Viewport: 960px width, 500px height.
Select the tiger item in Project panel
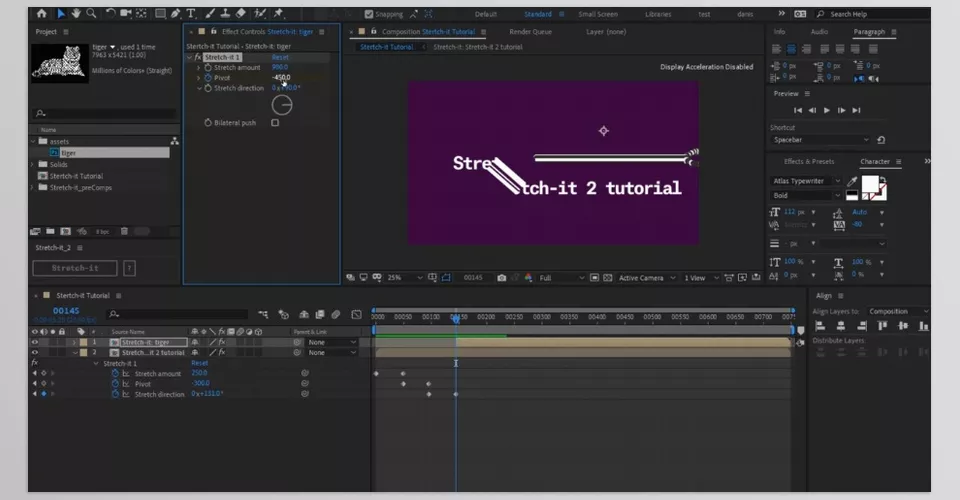tap(108, 153)
